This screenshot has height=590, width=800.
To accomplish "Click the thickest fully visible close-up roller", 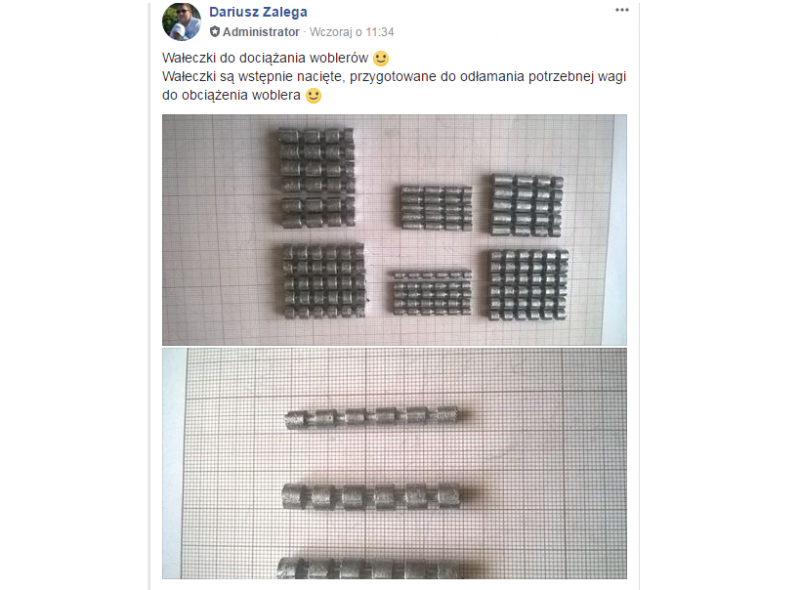I will tap(371, 497).
